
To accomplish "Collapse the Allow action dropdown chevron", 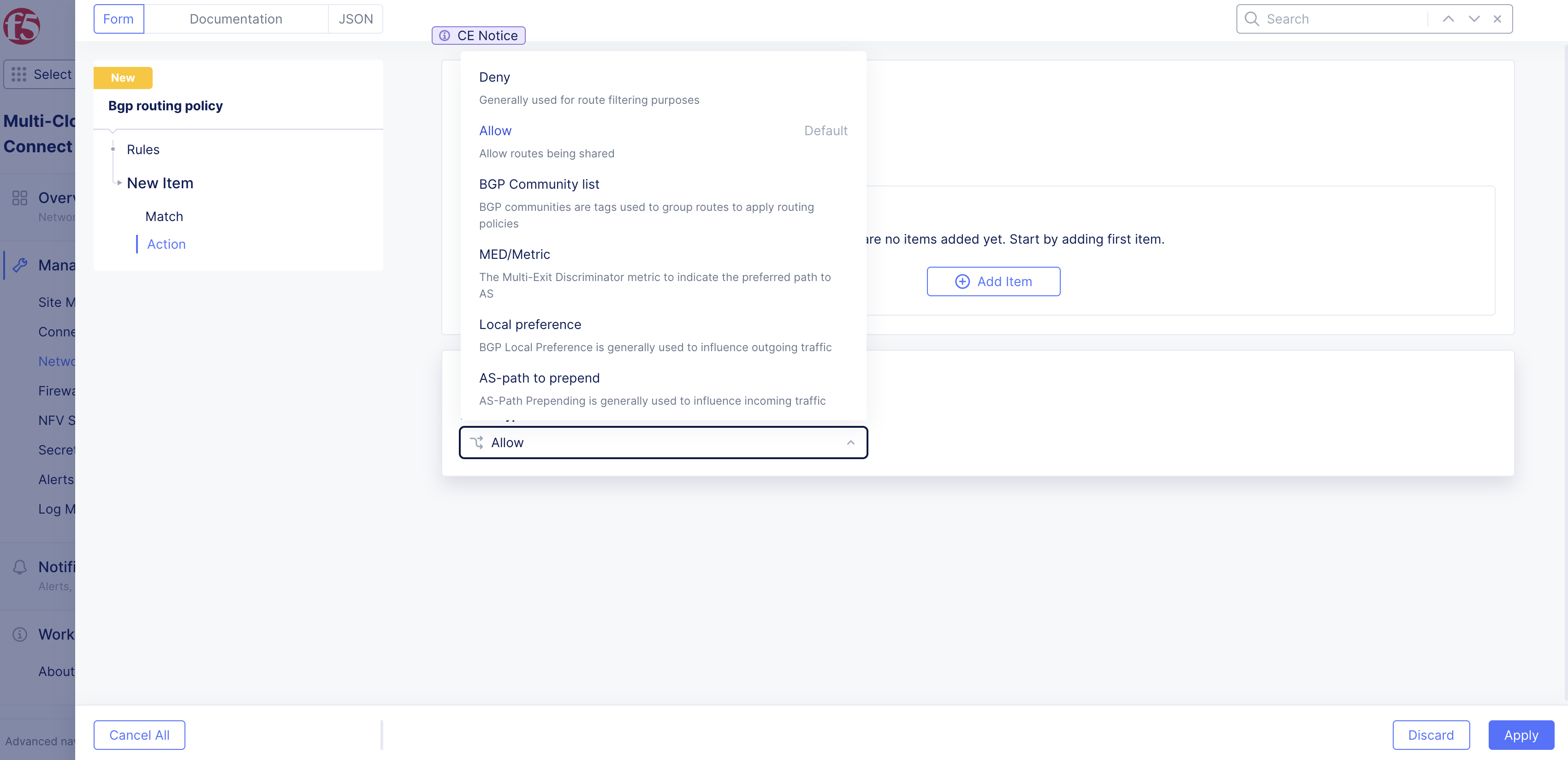I will (x=850, y=443).
